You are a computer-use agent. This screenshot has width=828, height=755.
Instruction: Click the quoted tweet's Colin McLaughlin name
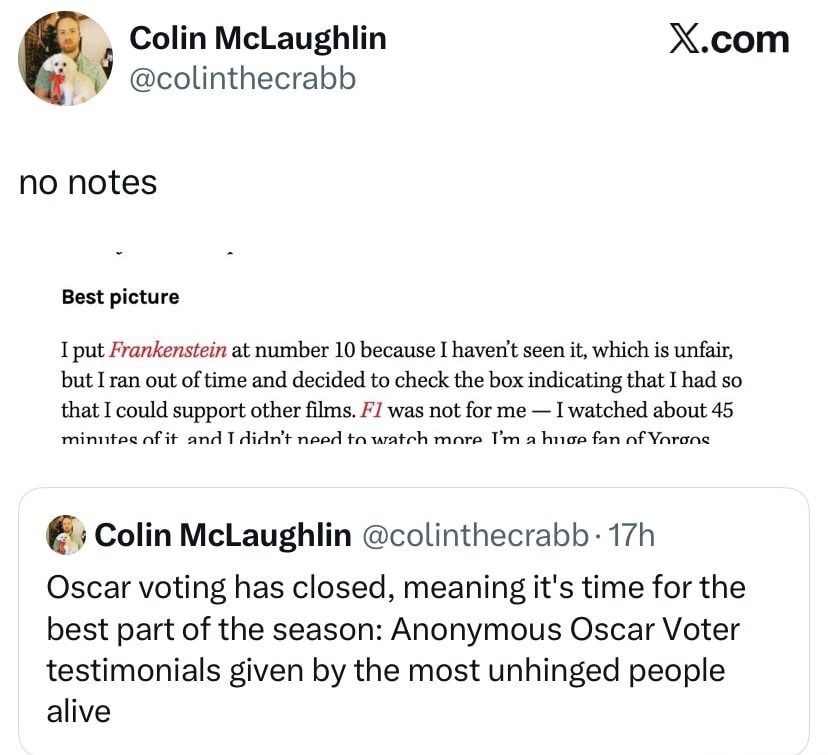coord(222,536)
